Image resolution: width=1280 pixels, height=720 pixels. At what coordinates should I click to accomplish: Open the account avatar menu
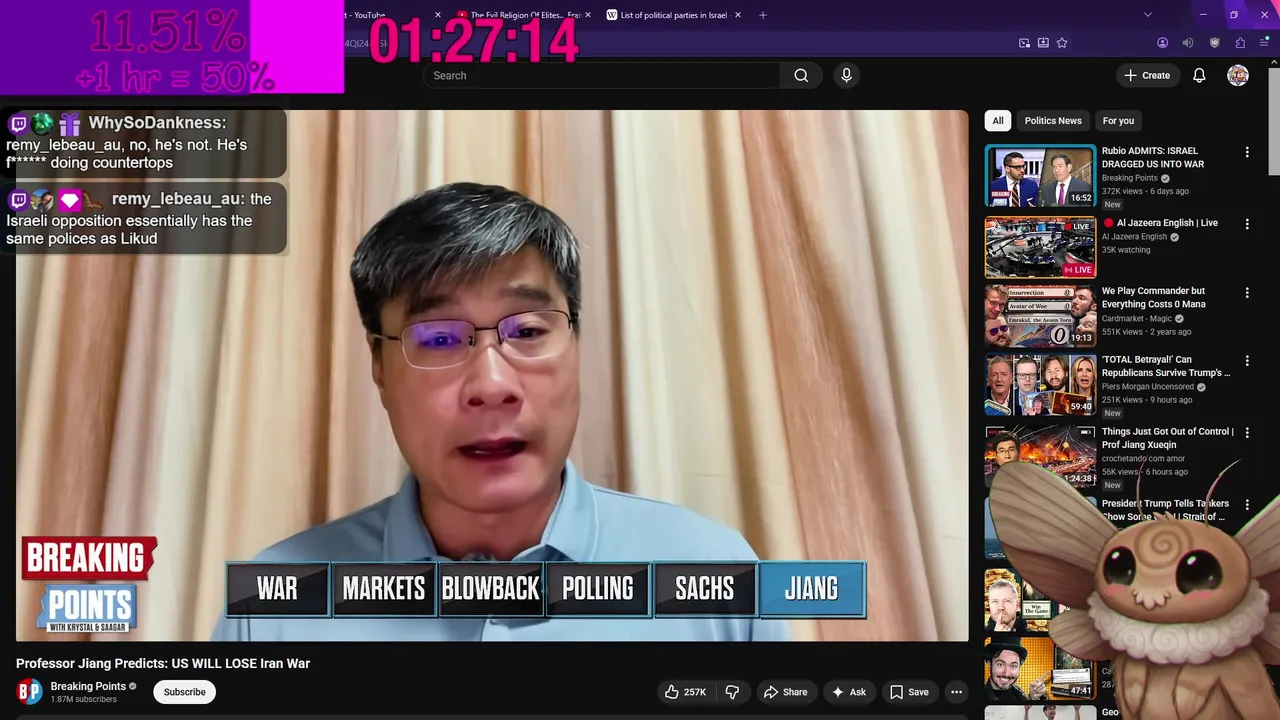[1238, 75]
